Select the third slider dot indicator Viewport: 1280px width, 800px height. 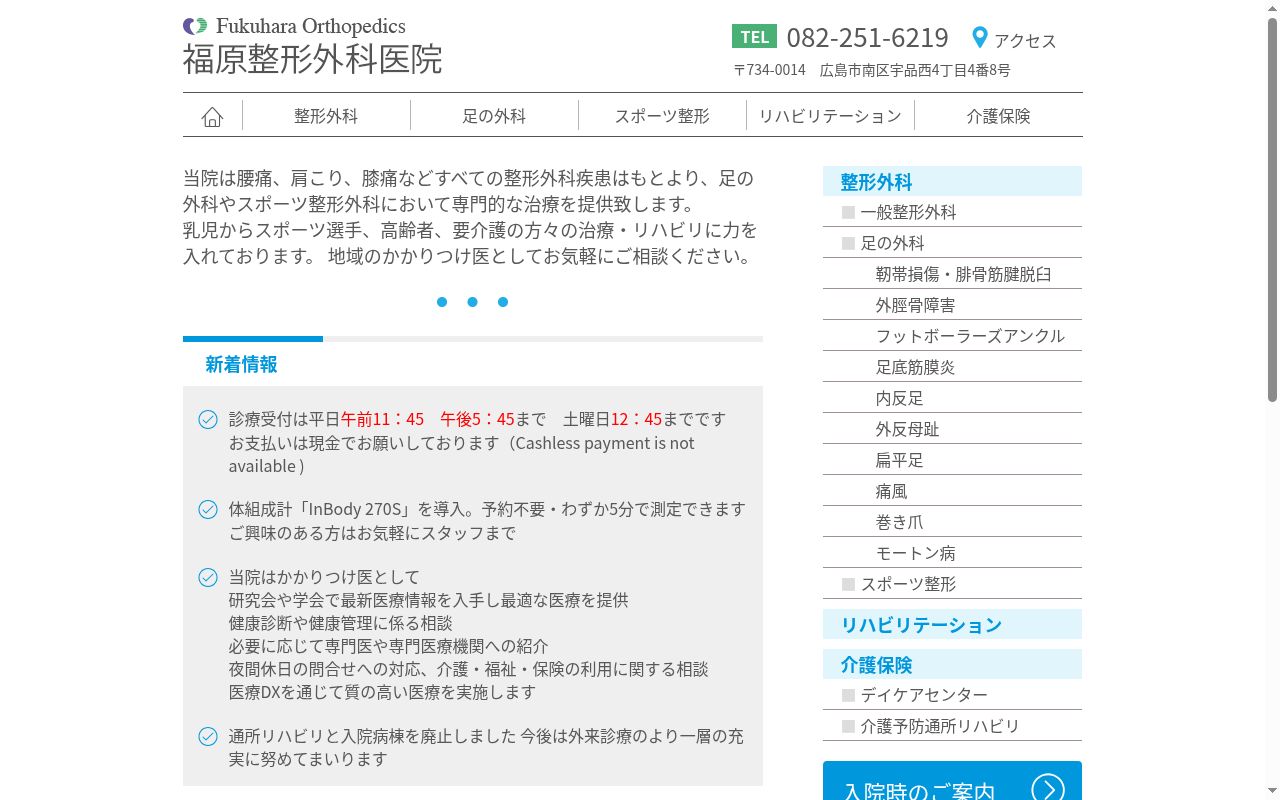coord(503,302)
